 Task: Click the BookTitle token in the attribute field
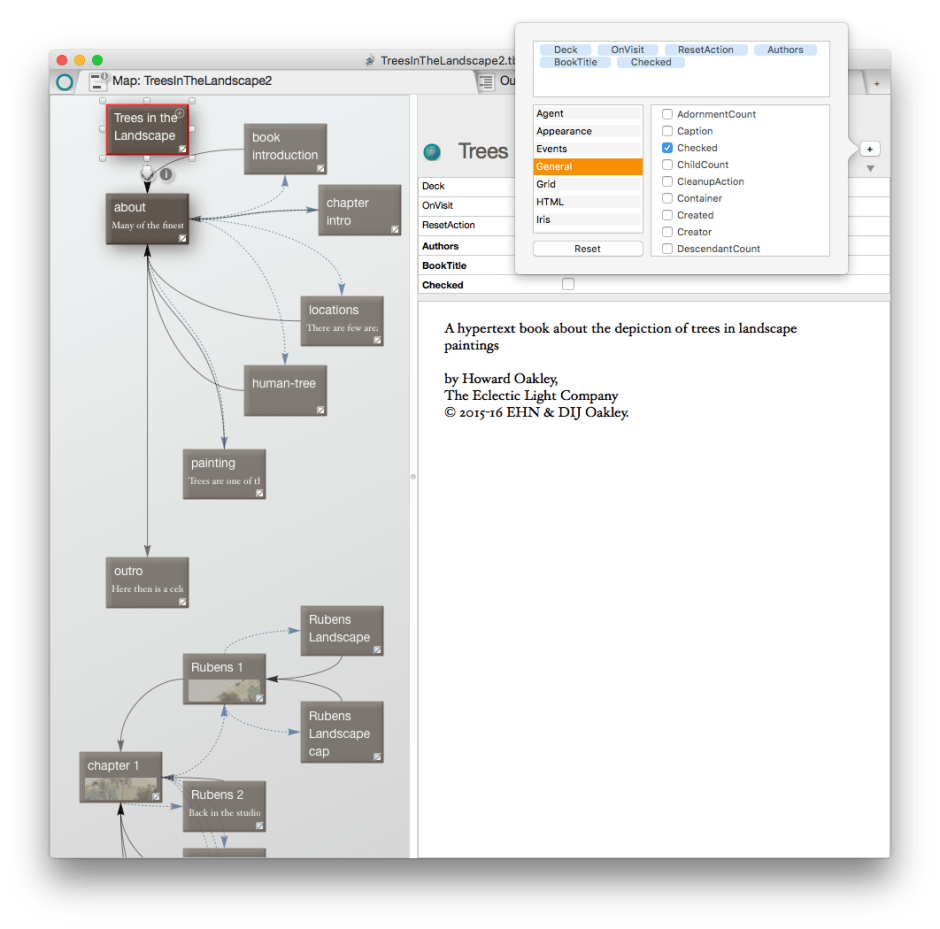point(575,62)
